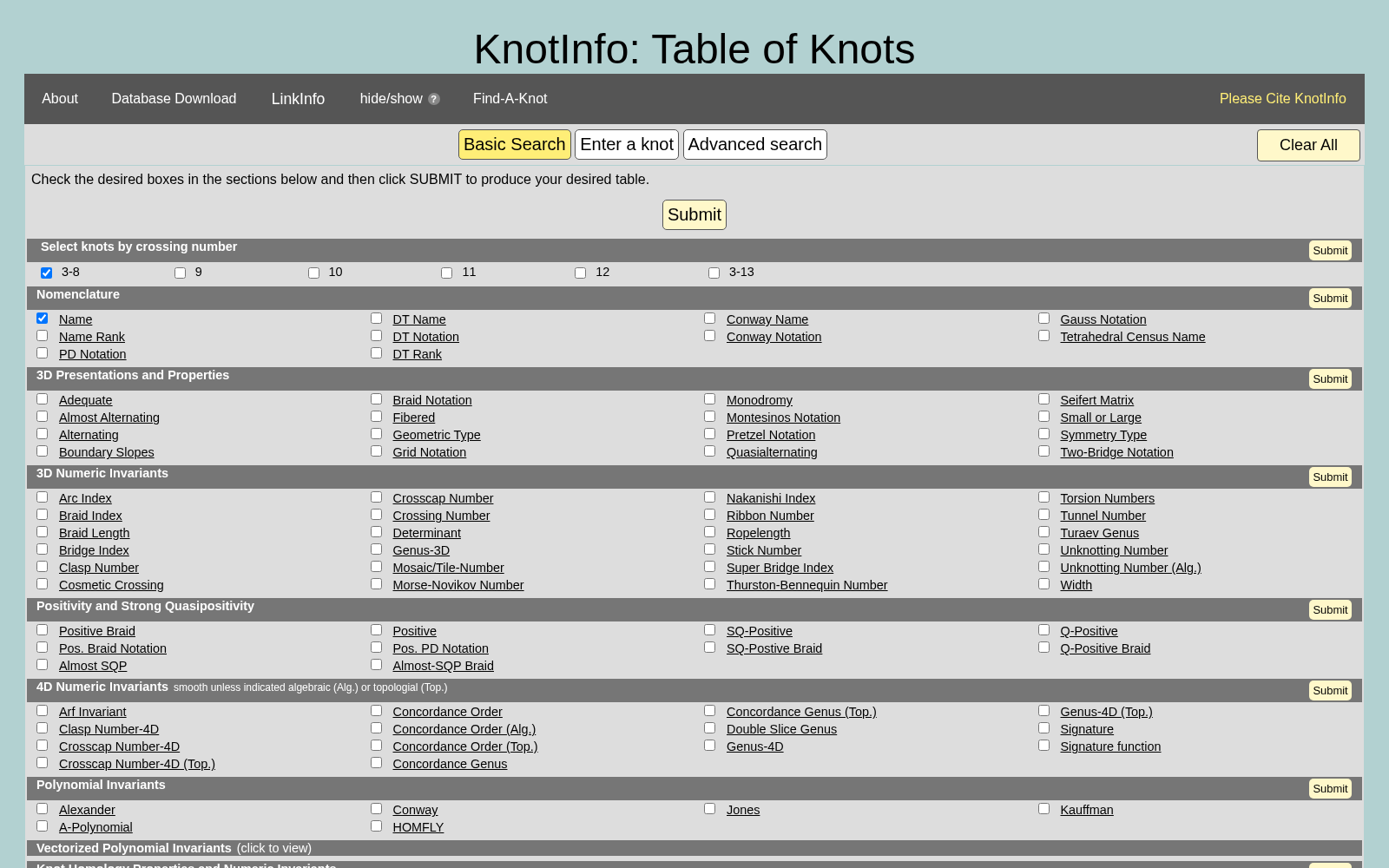Open the Two-Bridge Notation link

pos(1116,452)
